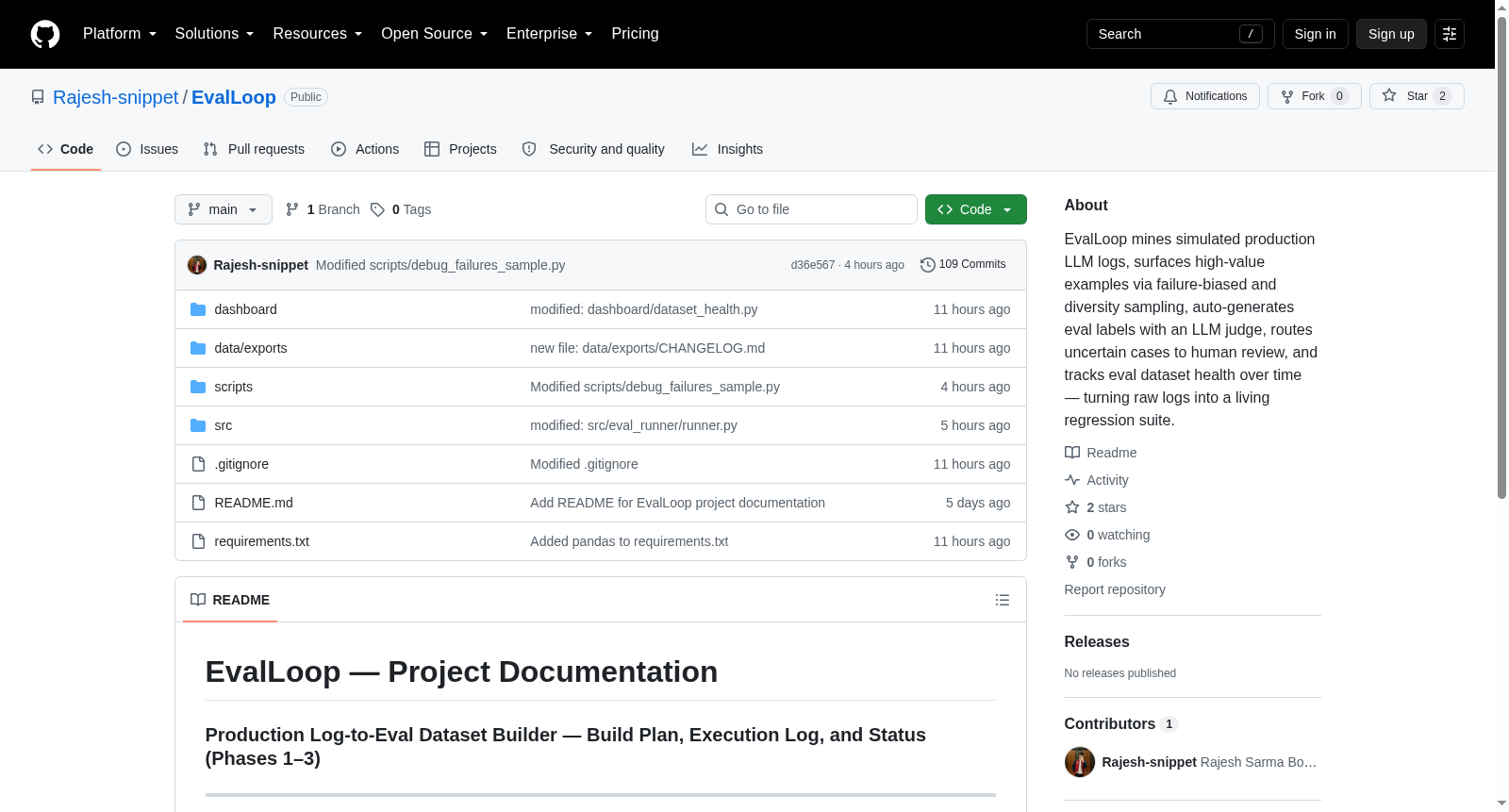
Task: Open the Rajesh-snippet owner profile link
Action: click(116, 97)
